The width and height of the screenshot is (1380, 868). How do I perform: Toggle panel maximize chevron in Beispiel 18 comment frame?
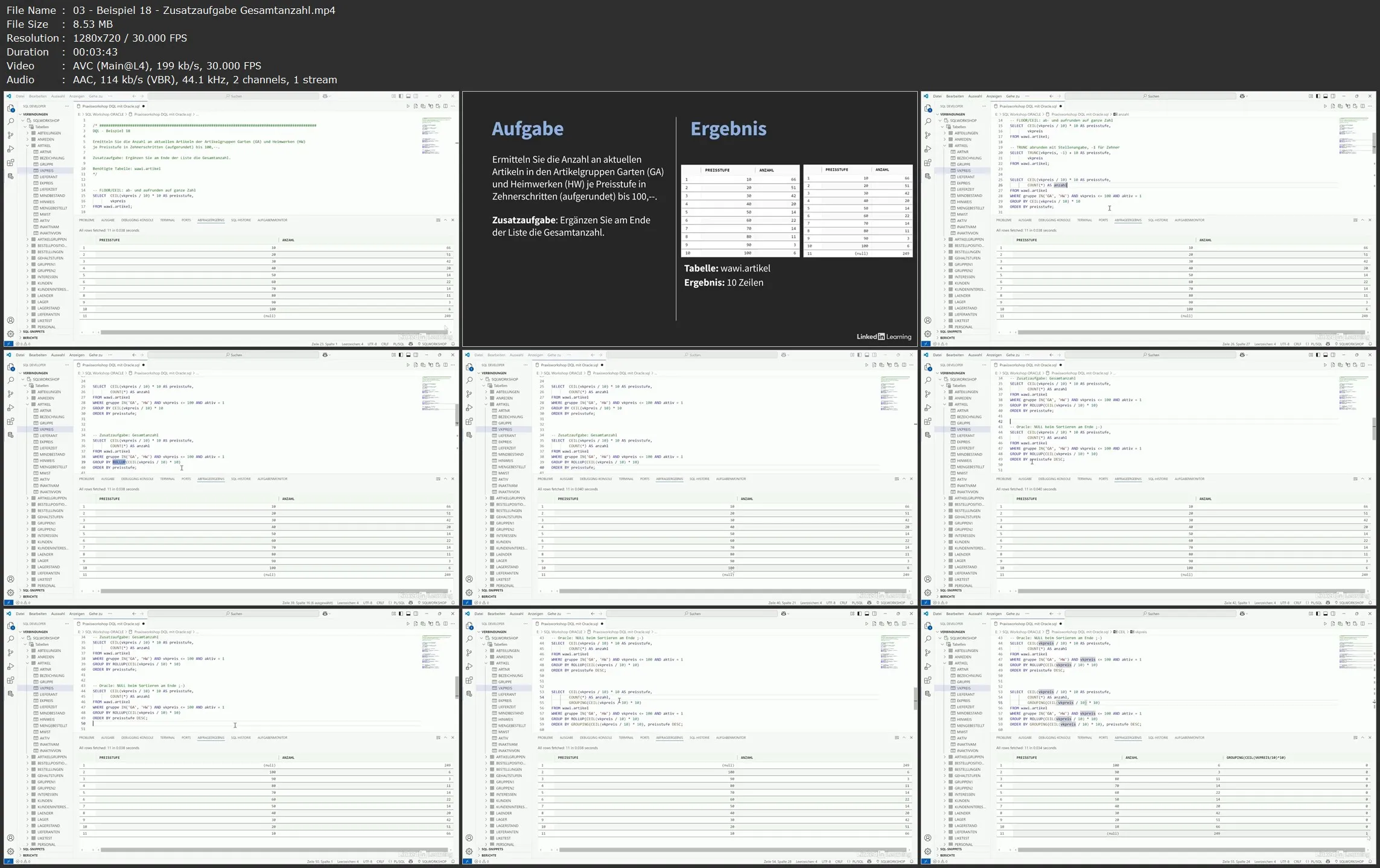coord(445,220)
